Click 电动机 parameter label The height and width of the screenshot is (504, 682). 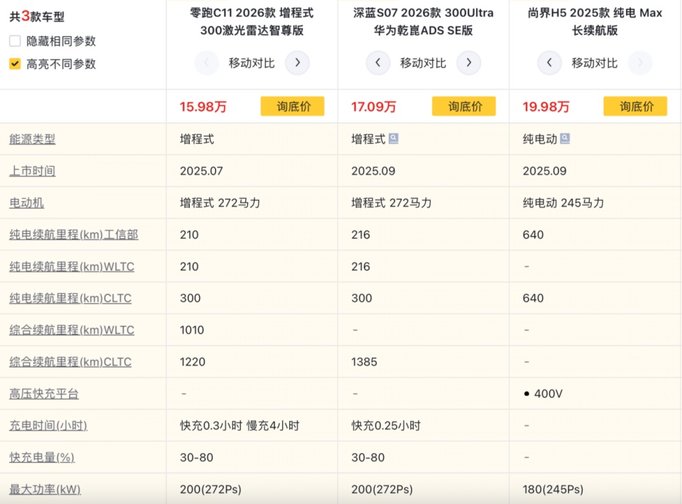click(25, 203)
